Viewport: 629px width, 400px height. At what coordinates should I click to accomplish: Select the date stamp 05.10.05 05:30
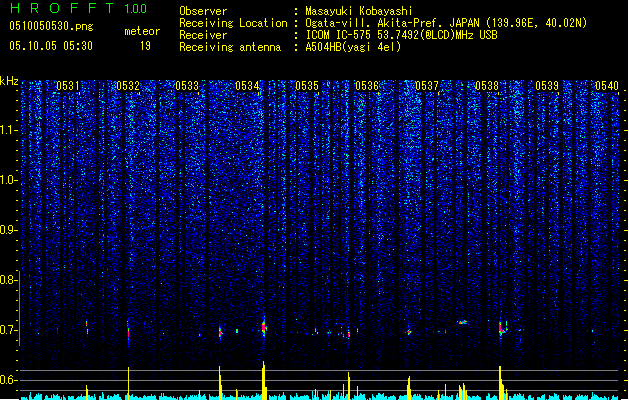51,46
